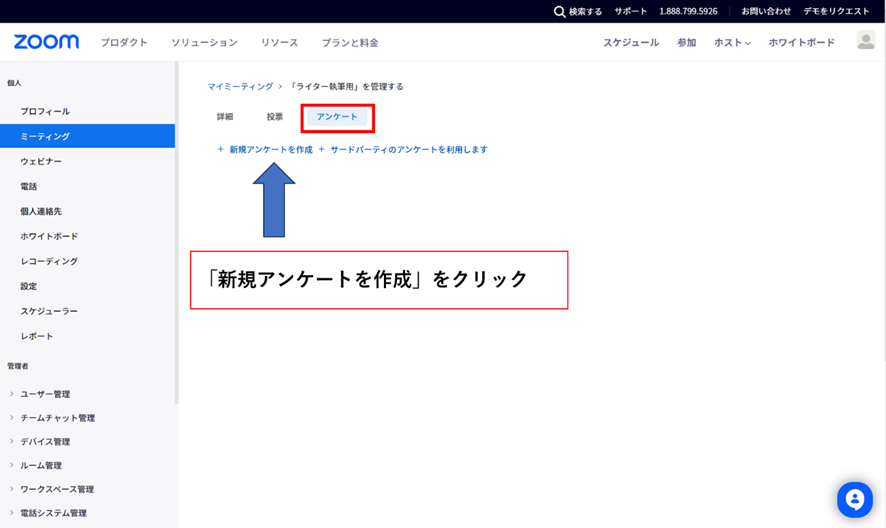886x528 pixels.
Task: Open ホワイトボード in header
Action: (801, 42)
